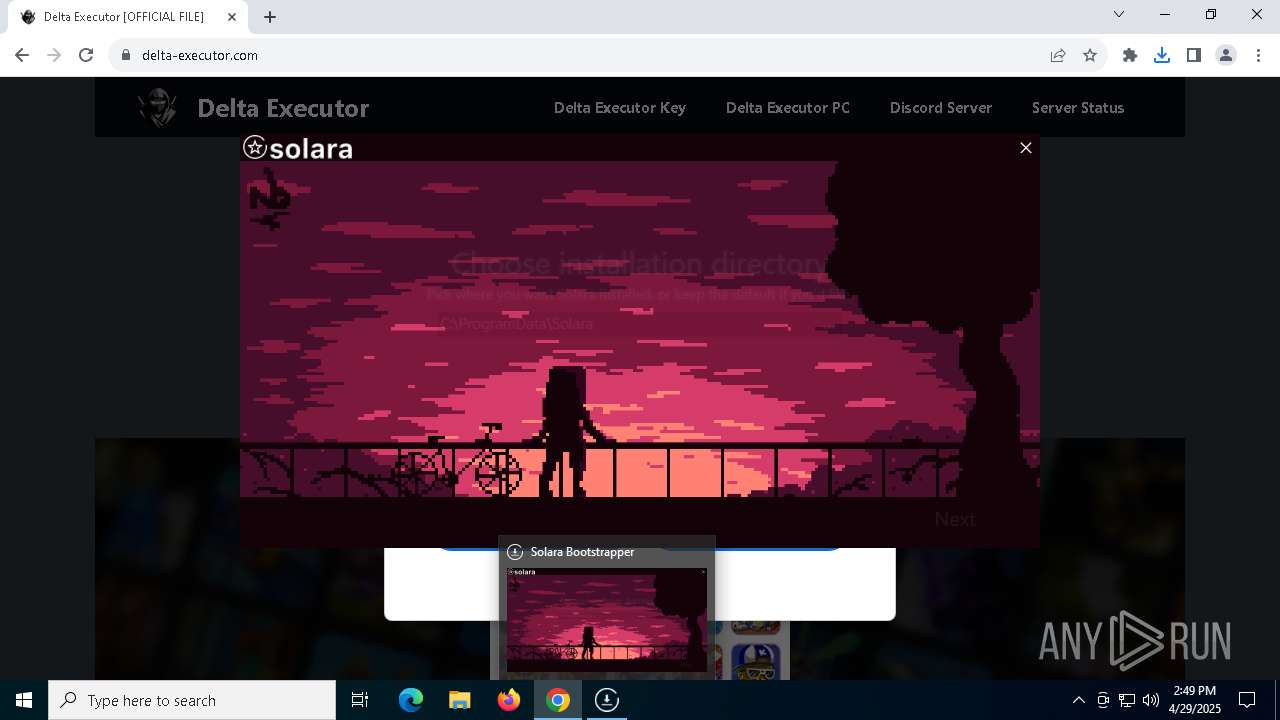
Task: Expand the tab search chevron
Action: pos(1119,14)
